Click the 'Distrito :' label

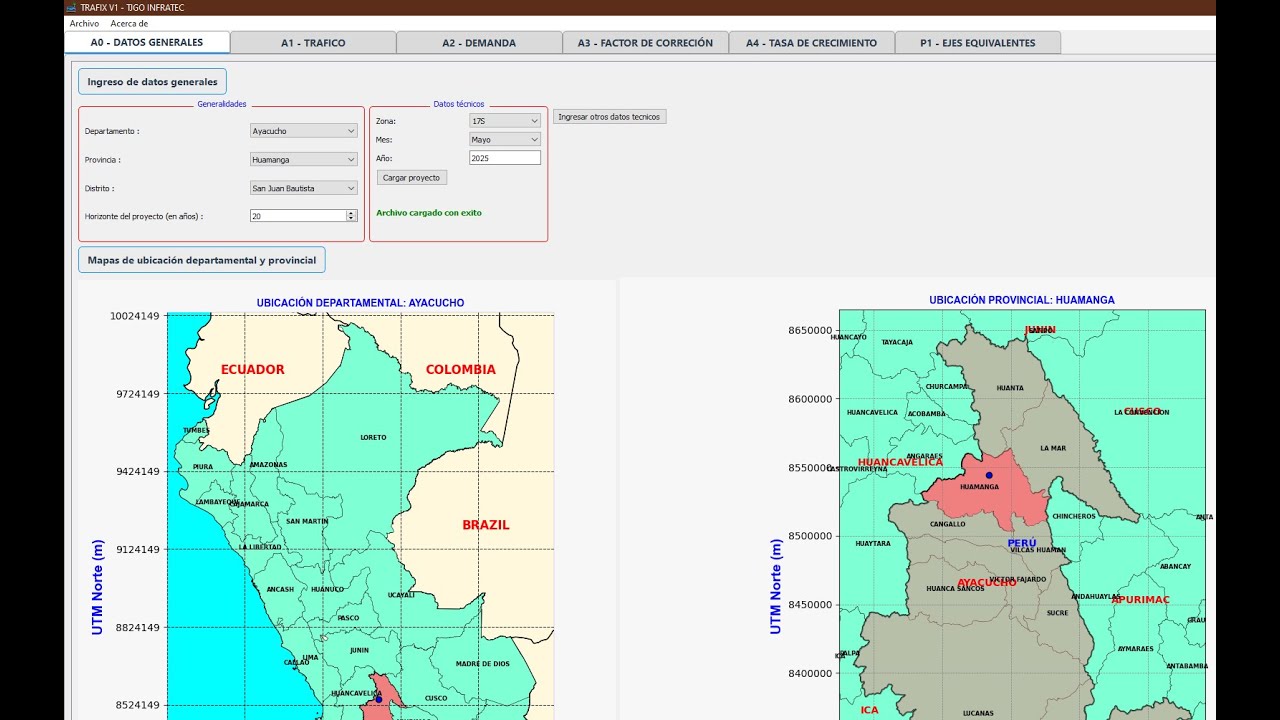[x=100, y=188]
